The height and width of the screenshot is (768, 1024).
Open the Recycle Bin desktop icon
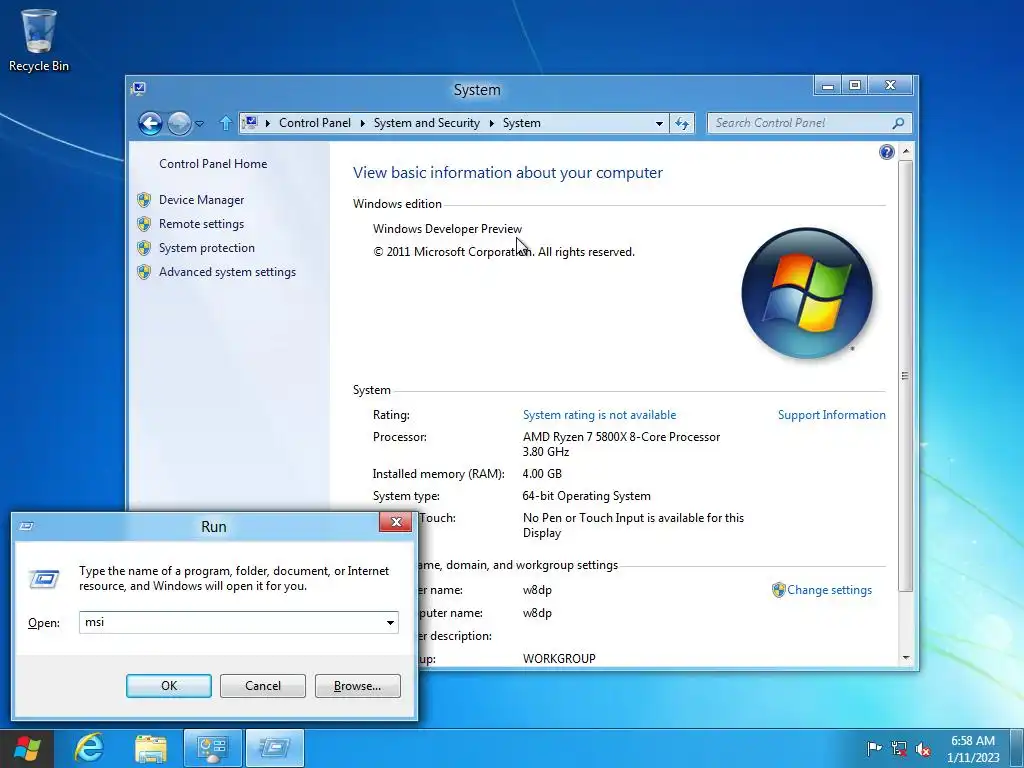coord(39,40)
